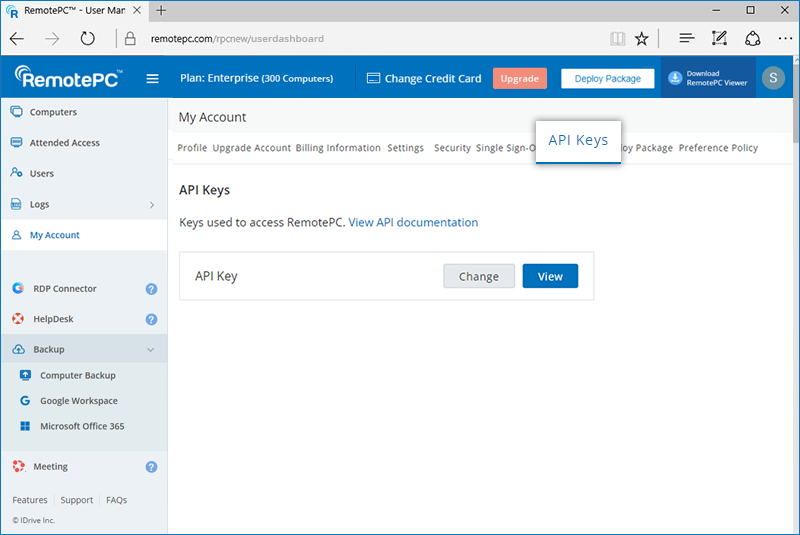The image size is (800, 535).
Task: Open the reading view book icon
Action: [617, 39]
